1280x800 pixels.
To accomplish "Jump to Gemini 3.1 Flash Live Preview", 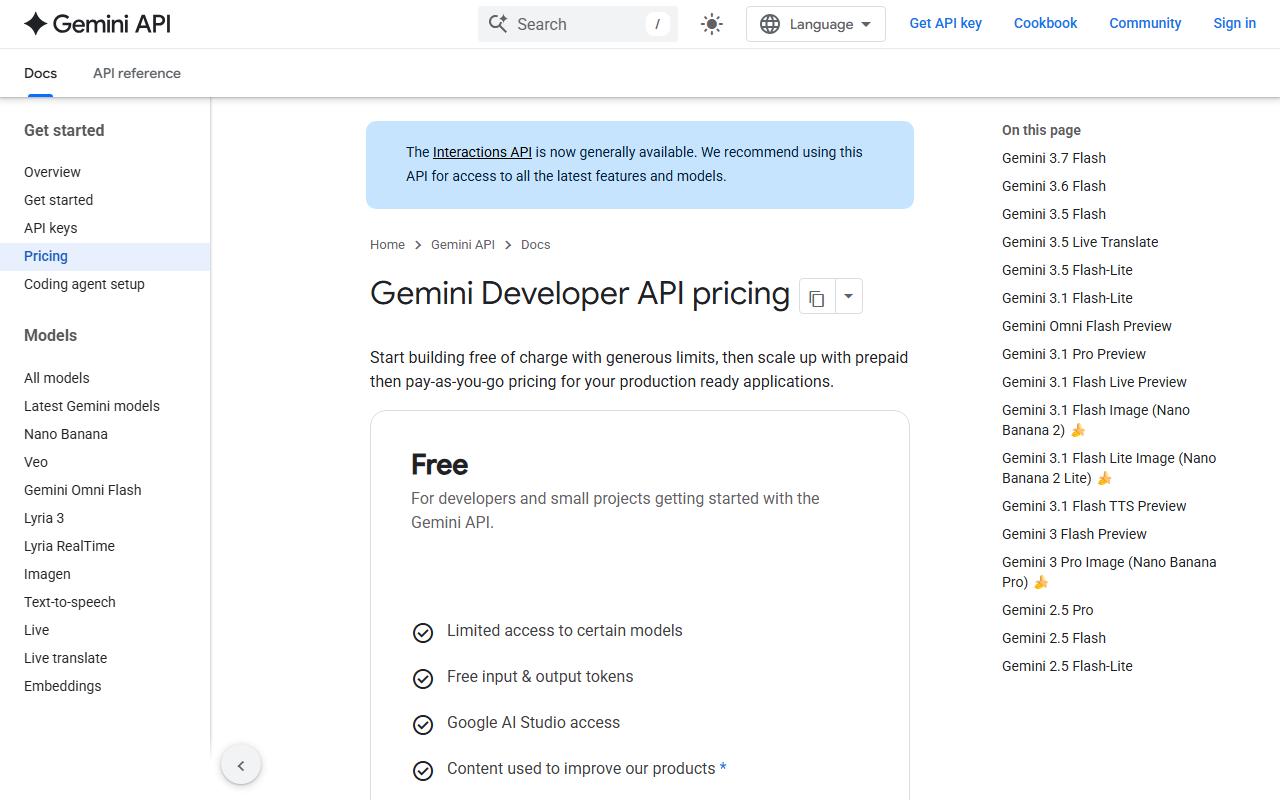I will [1094, 382].
